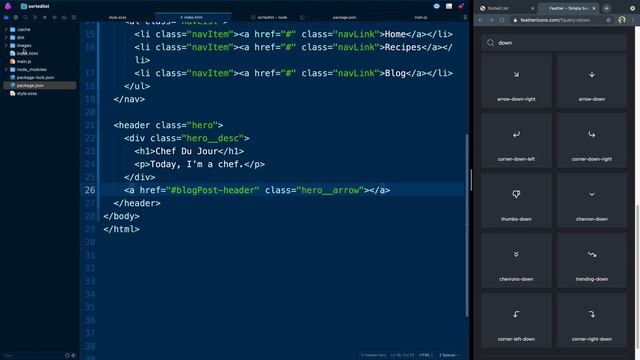The image size is (640, 360).
Task: Click the magnifier icon in Feather search
Action: (490, 43)
